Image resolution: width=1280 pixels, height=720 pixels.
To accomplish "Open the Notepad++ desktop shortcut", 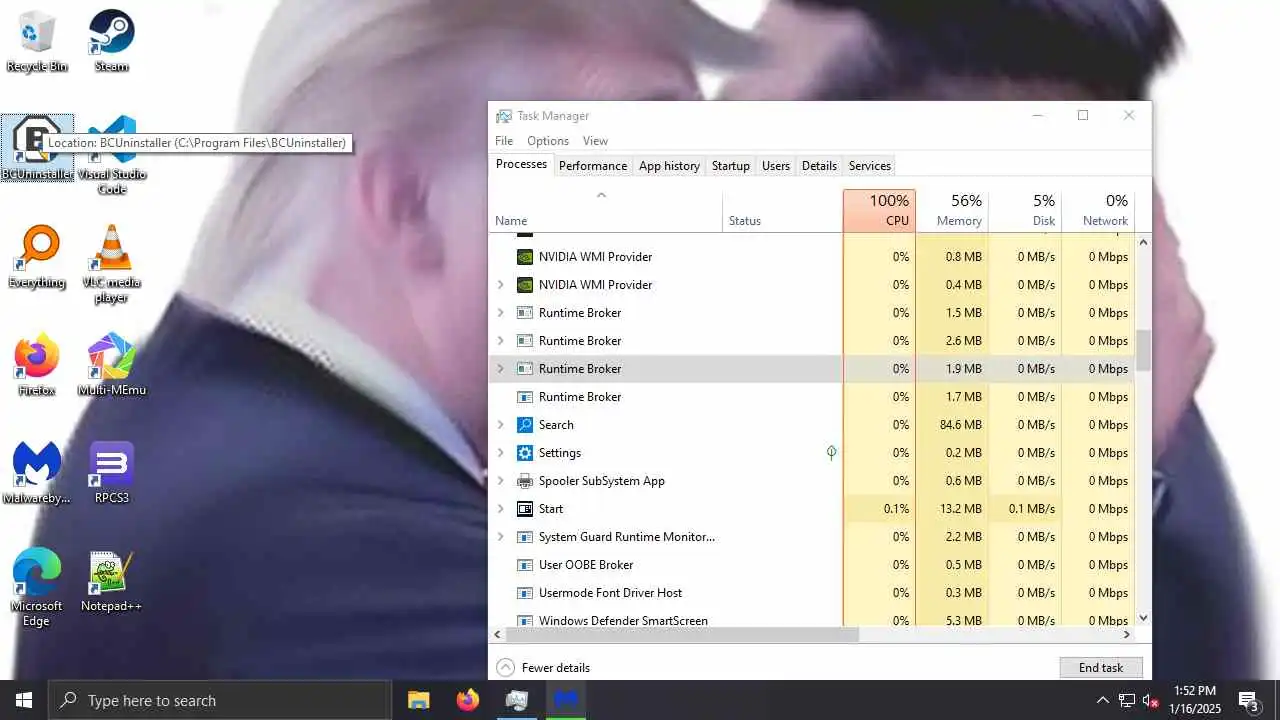I will click(x=111, y=581).
